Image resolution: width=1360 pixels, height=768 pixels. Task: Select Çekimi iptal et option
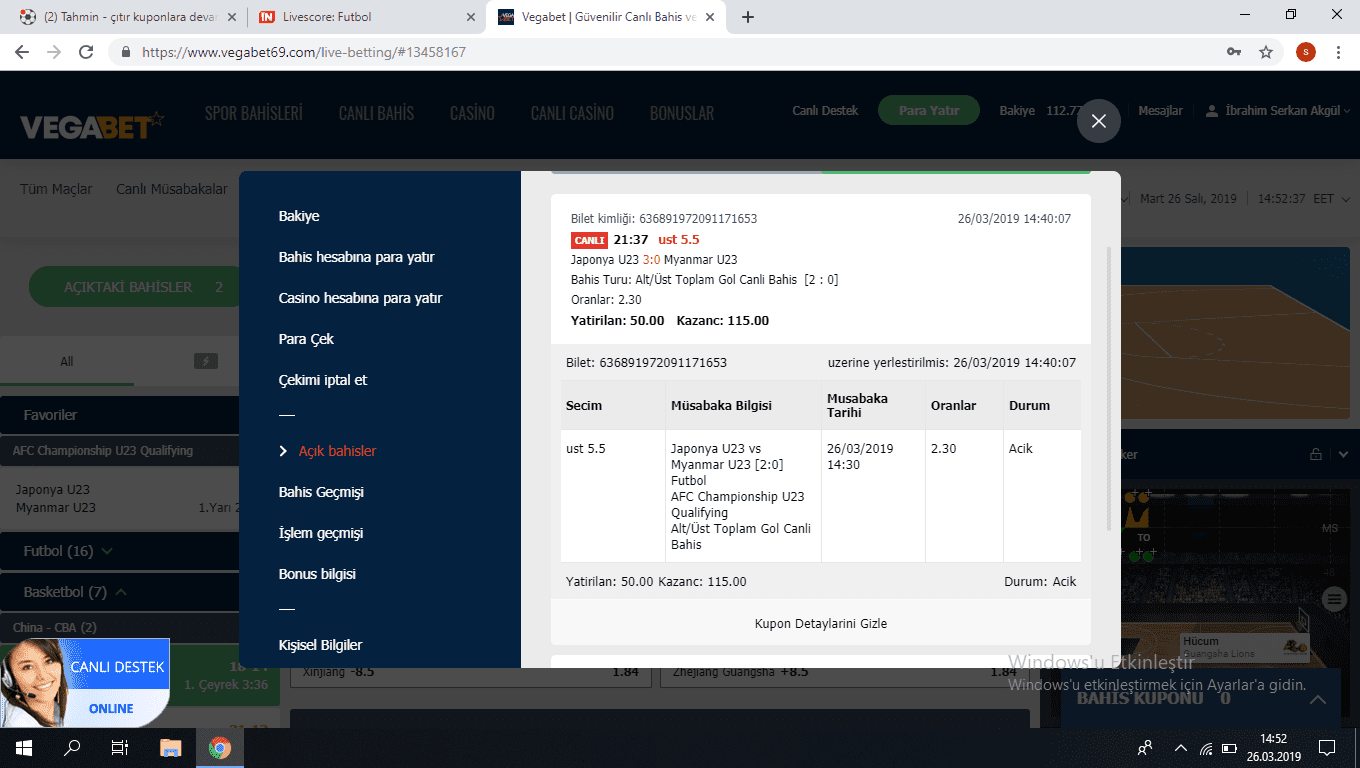(323, 380)
